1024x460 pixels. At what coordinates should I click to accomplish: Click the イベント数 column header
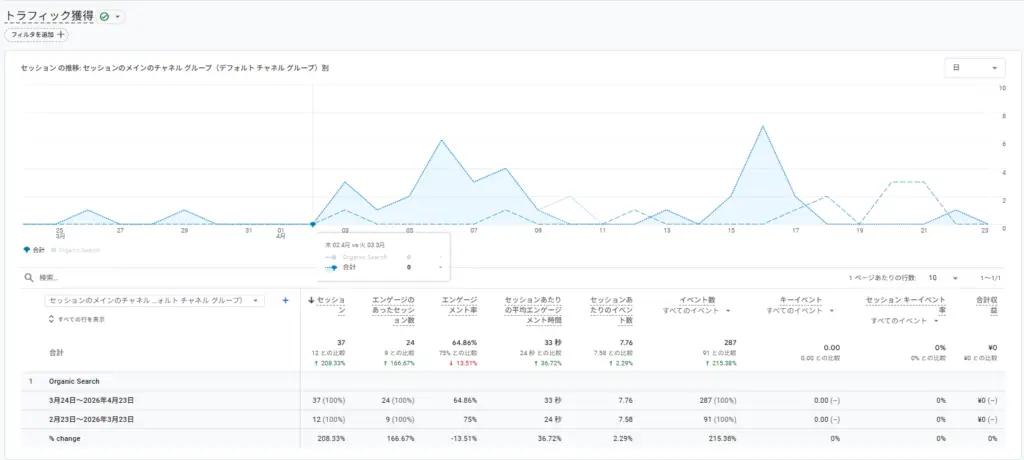(697, 300)
